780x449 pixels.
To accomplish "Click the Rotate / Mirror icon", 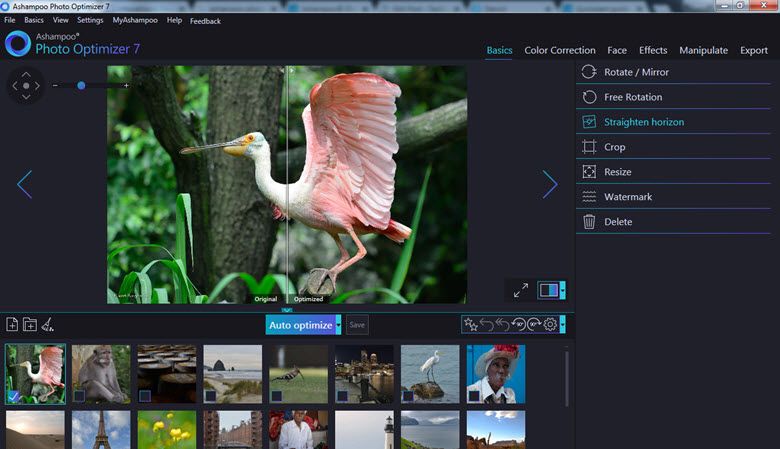I will point(589,72).
